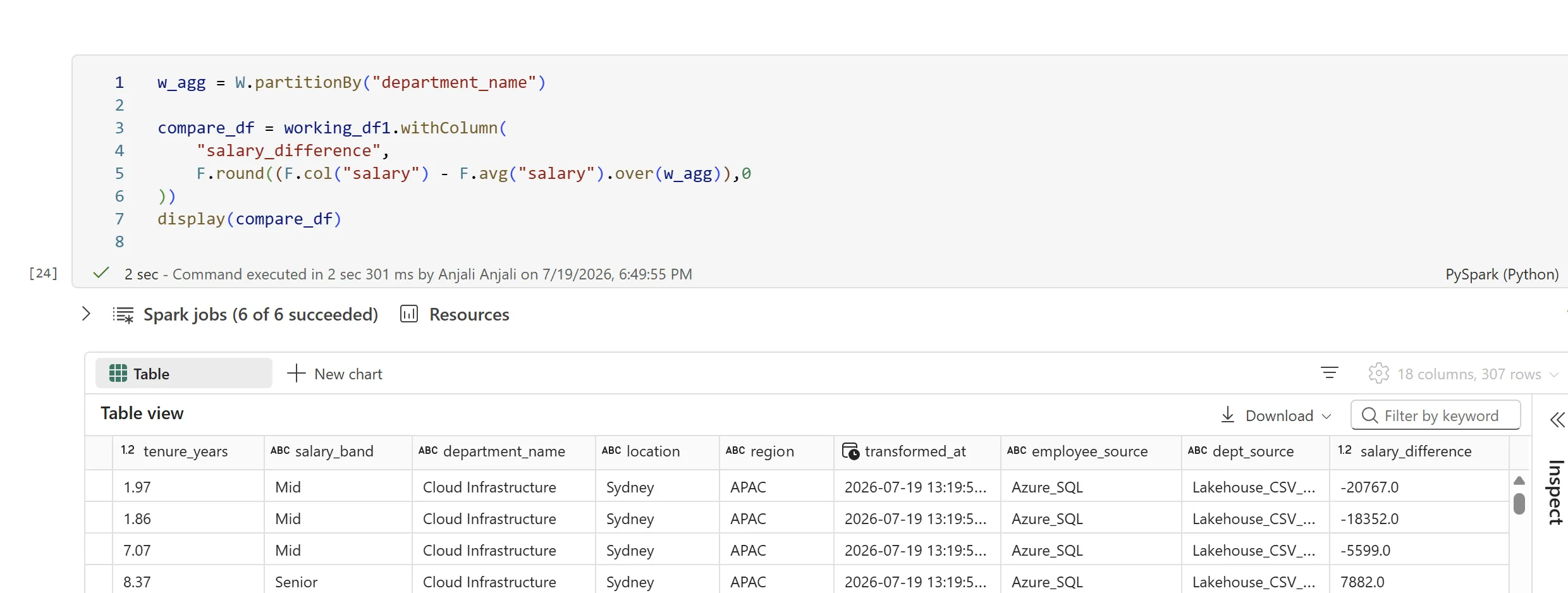Switch to the Table tab
Image resolution: width=1568 pixels, height=593 pixels.
pyautogui.click(x=184, y=374)
